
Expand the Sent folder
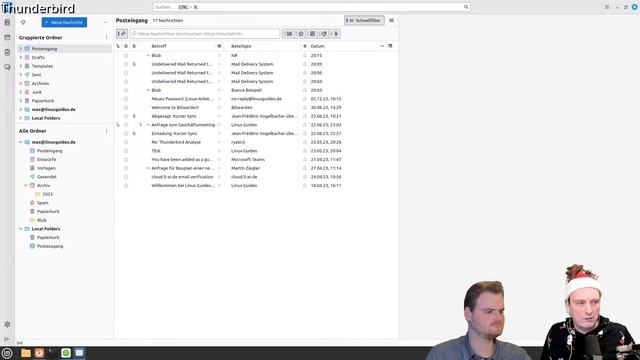coord(21,75)
